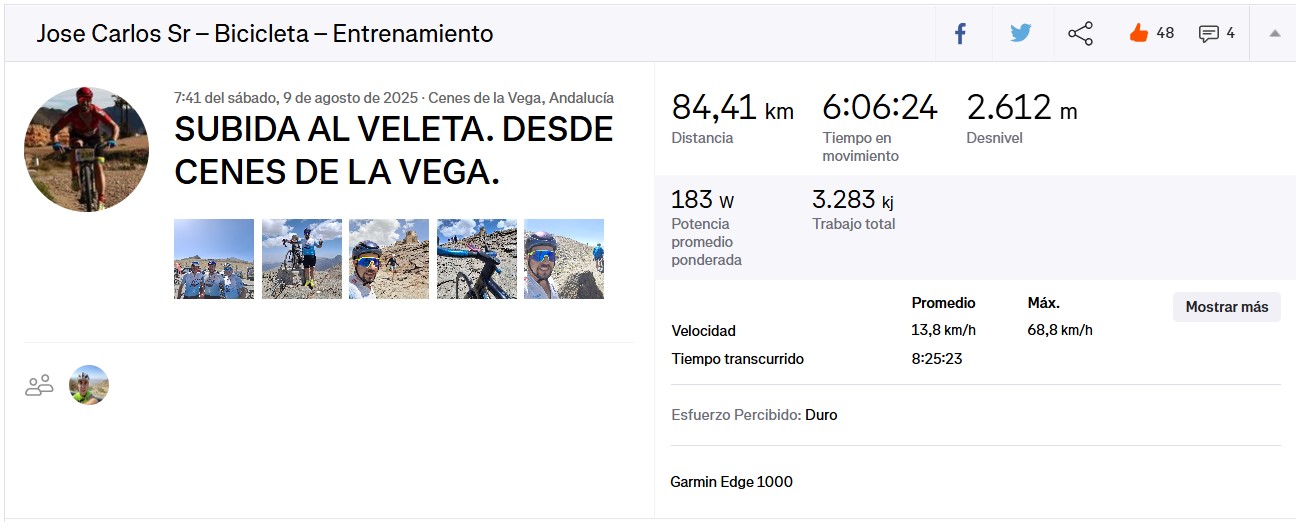The height and width of the screenshot is (522, 1296).
Task: Open the third selfie photo thumbnail
Action: click(x=389, y=259)
